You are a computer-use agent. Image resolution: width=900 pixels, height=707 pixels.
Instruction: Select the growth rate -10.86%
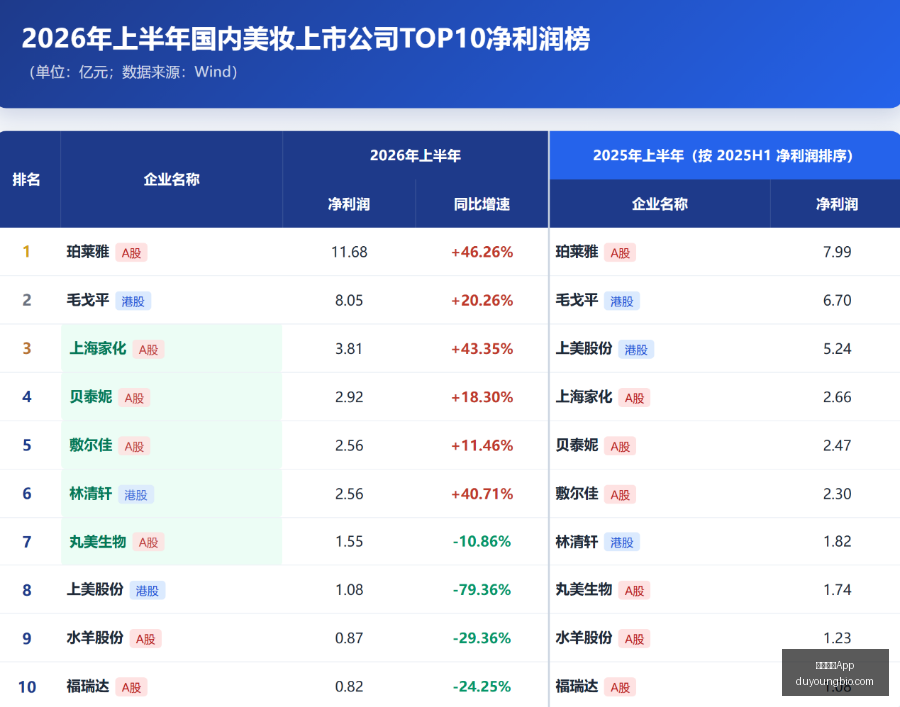[482, 541]
